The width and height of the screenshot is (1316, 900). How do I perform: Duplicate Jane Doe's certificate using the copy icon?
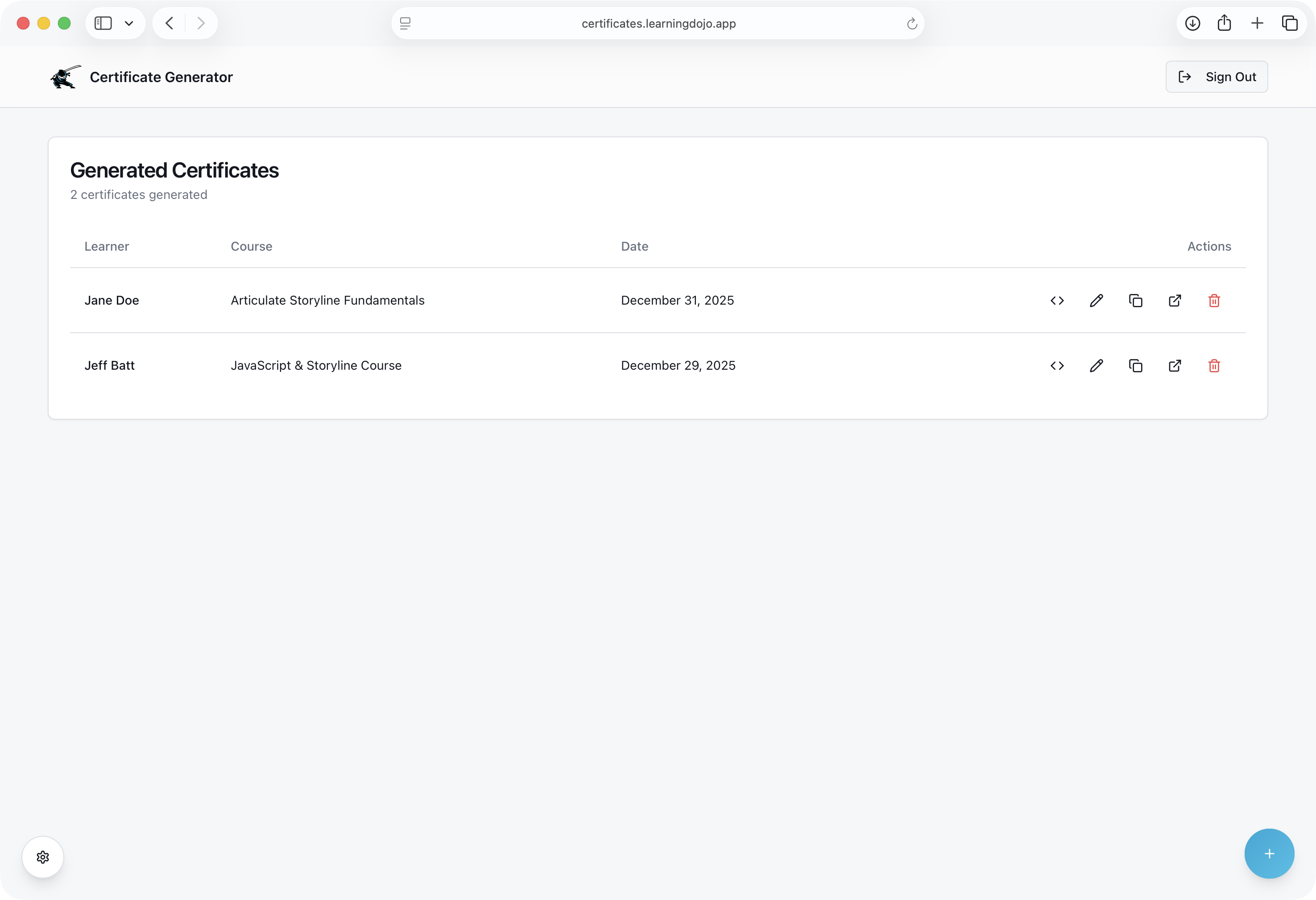click(1135, 301)
